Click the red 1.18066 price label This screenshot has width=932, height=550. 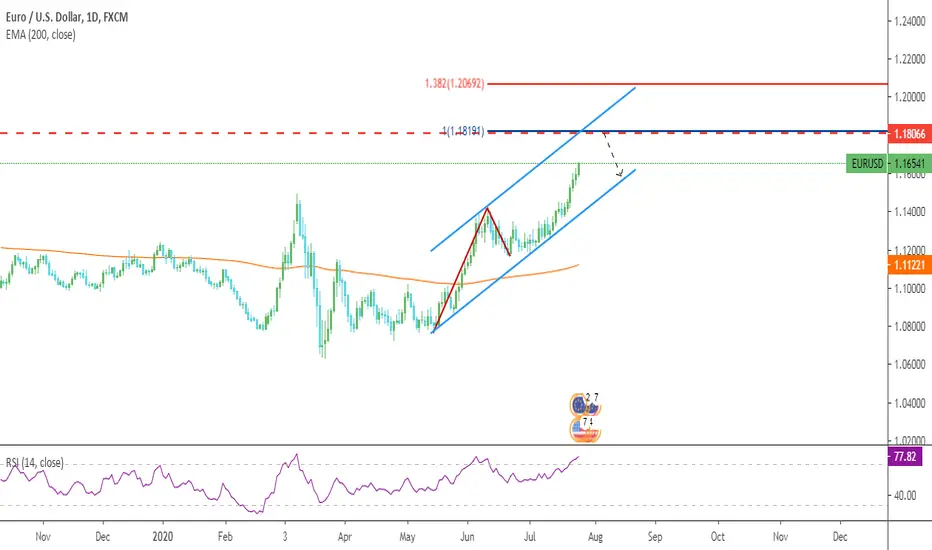point(909,134)
